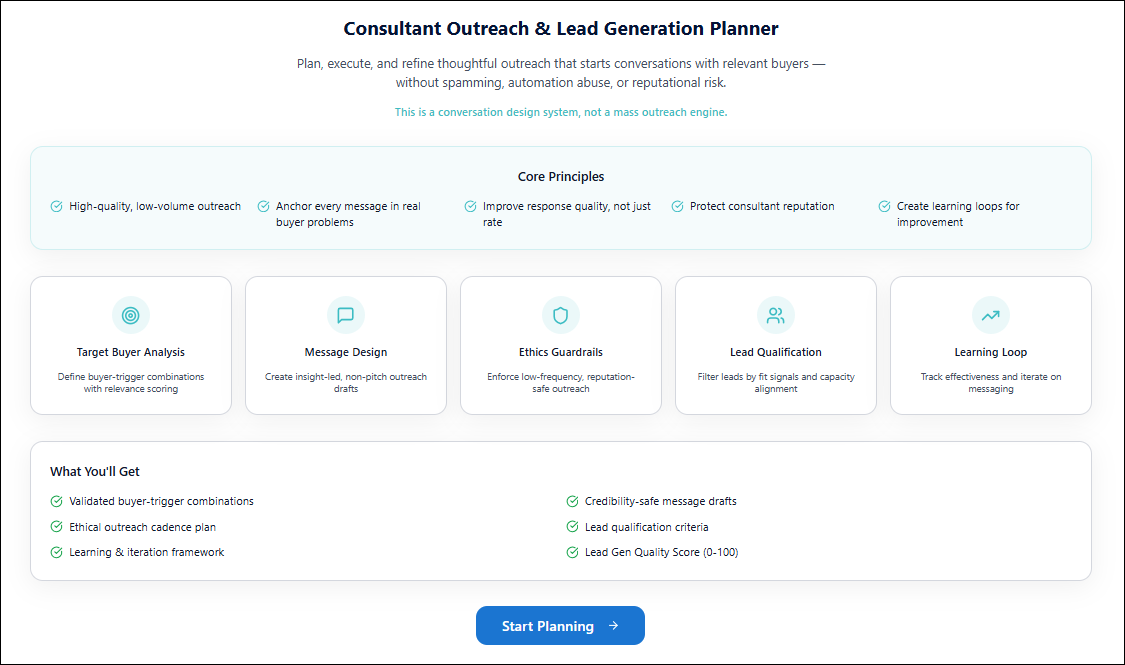1125x665 pixels.
Task: Click text Validated buyer-trigger combinations
Action: (161, 501)
